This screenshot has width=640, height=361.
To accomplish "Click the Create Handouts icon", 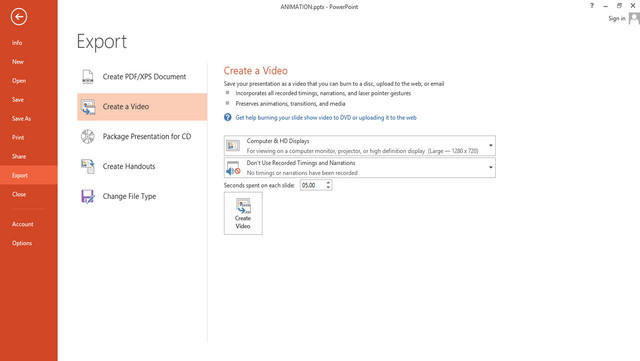I will click(x=88, y=166).
